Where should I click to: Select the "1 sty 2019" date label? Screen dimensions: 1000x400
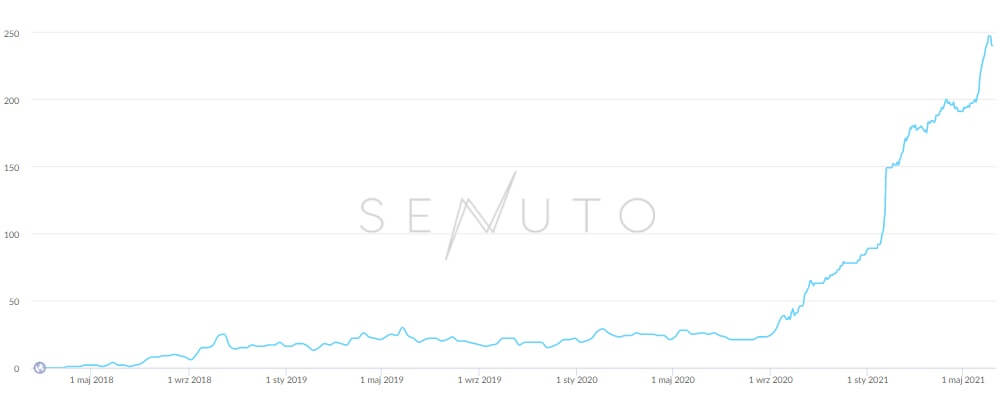(x=286, y=380)
